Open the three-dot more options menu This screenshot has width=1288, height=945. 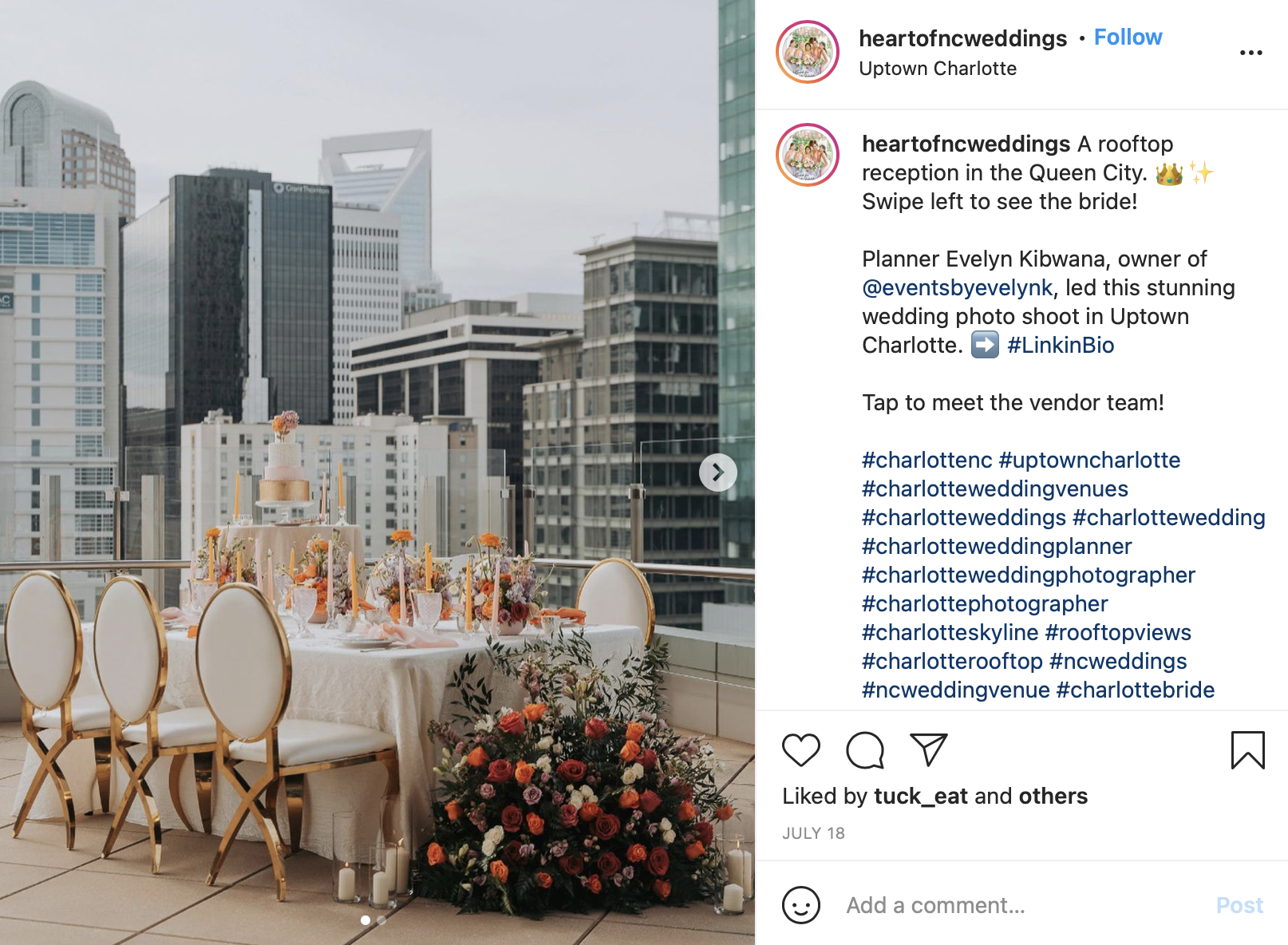pos(1250,53)
